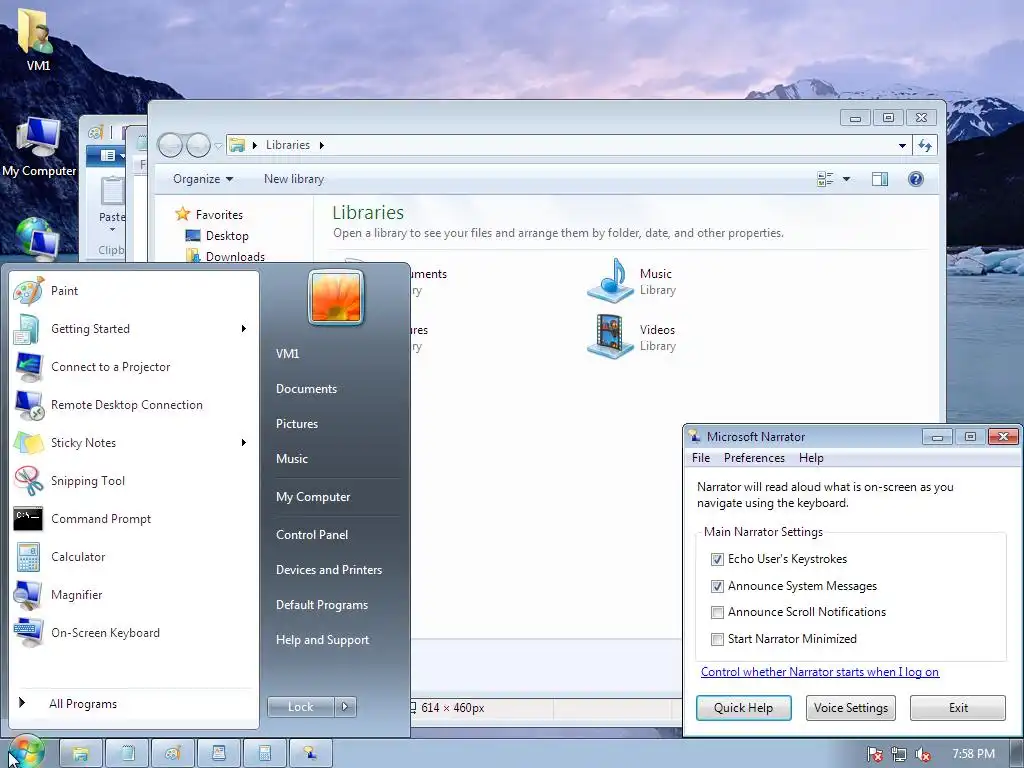Open the Music library icon
Viewport: 1024px width, 768px height.
(x=610, y=281)
